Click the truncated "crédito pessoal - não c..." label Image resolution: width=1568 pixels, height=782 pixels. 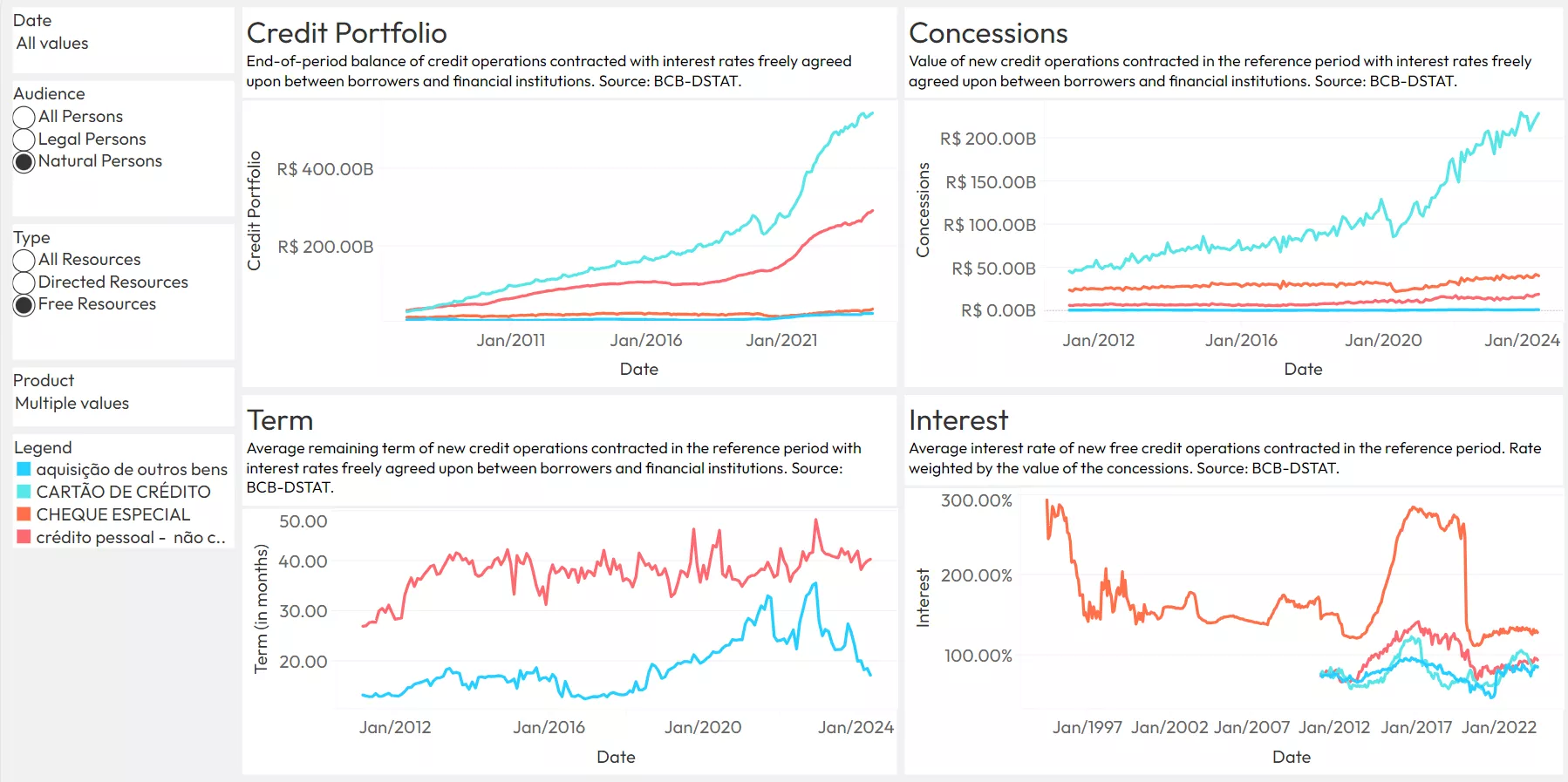tap(130, 537)
